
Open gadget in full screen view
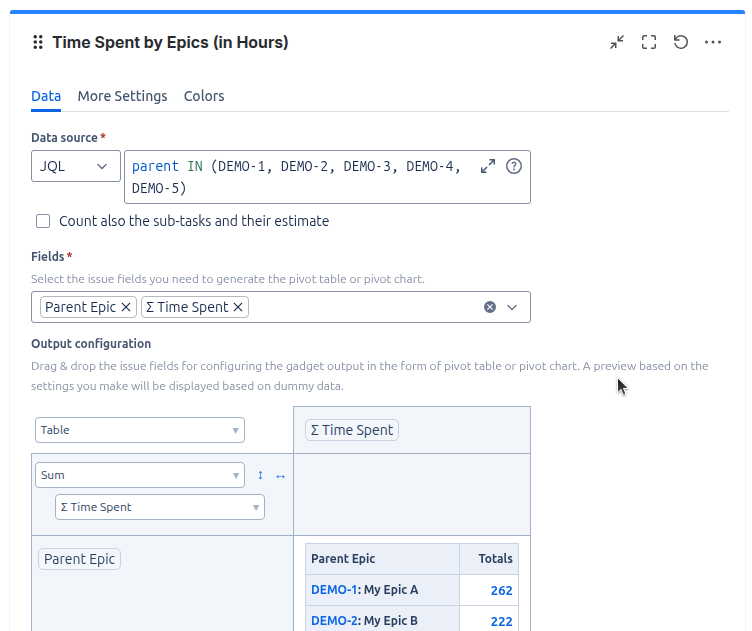649,42
